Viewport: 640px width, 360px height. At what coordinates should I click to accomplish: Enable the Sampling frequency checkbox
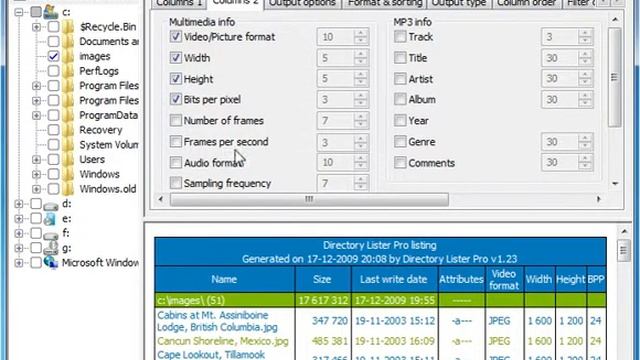coord(176,183)
